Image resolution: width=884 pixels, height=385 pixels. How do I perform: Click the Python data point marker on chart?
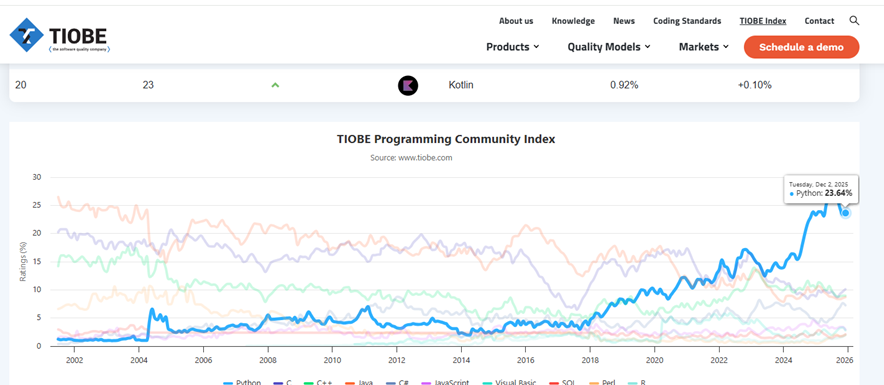tap(845, 213)
